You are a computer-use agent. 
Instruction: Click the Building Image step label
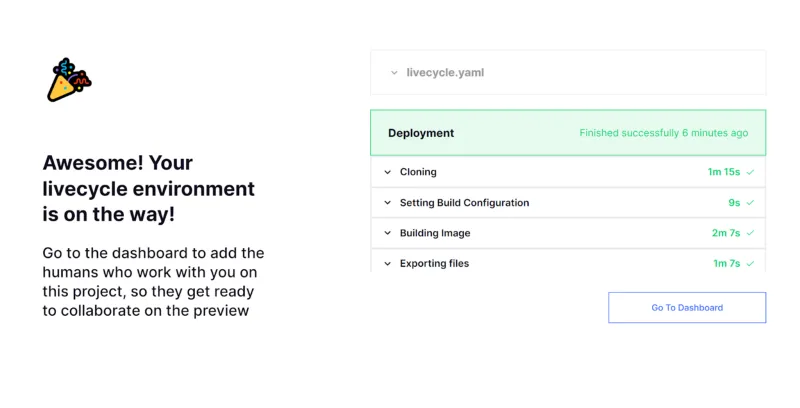pyautogui.click(x=435, y=233)
